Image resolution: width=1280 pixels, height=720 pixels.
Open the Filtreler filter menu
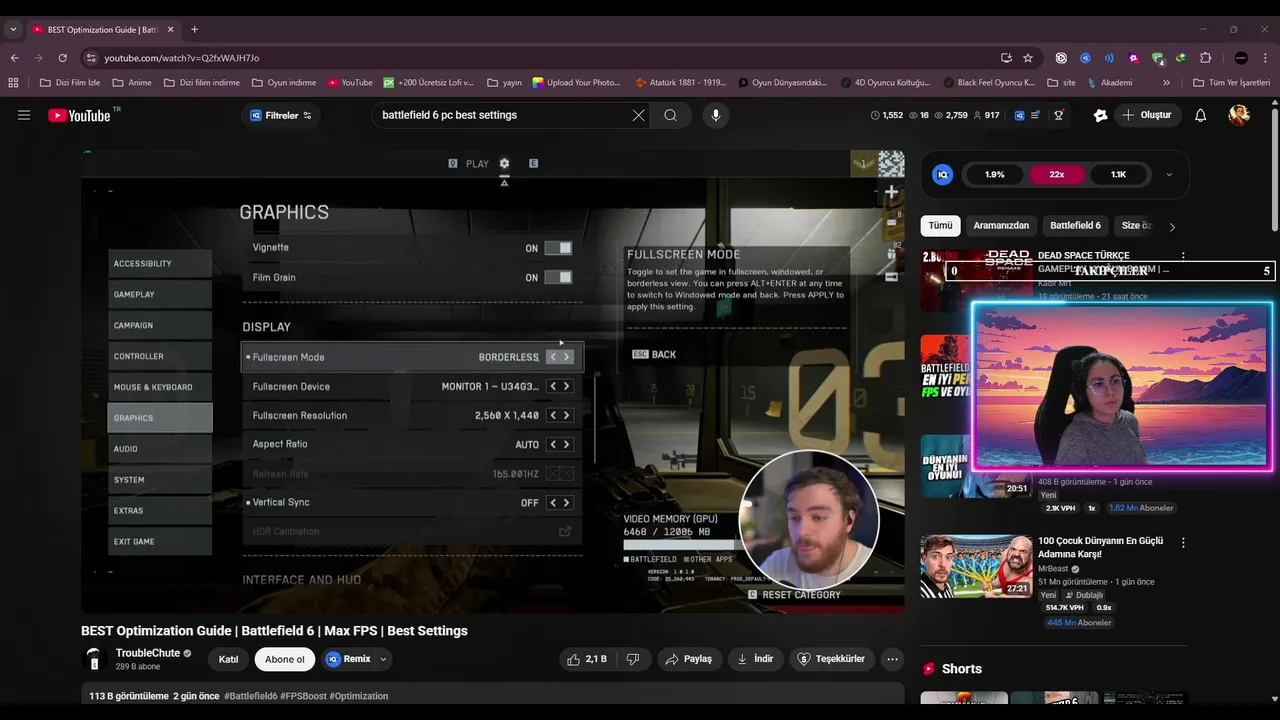(280, 115)
